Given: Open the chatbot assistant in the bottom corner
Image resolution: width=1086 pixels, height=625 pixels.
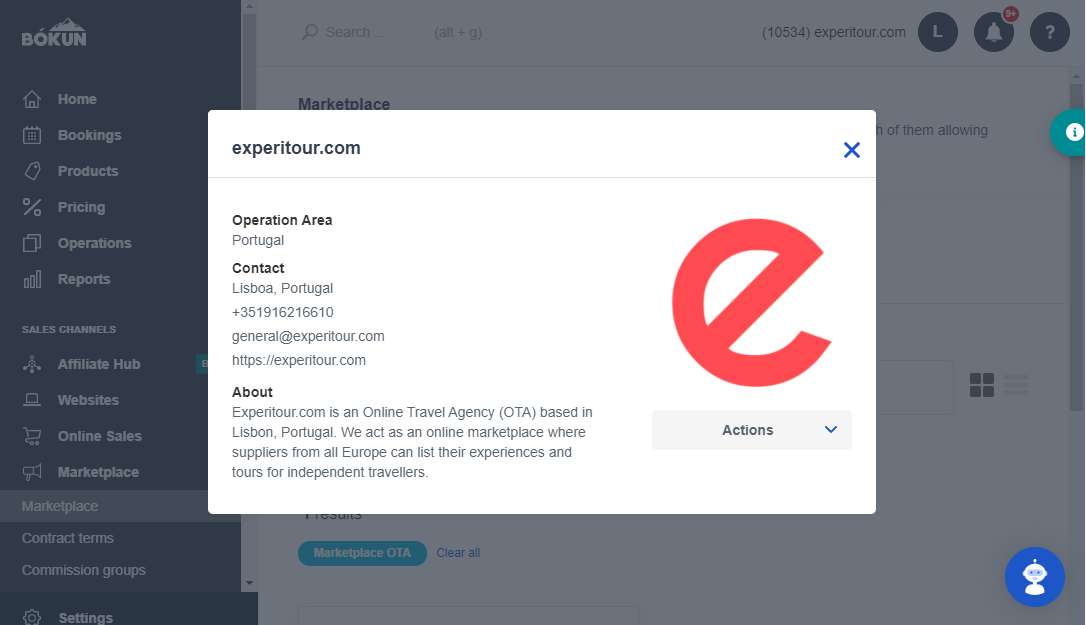Looking at the screenshot, I should (x=1034, y=577).
